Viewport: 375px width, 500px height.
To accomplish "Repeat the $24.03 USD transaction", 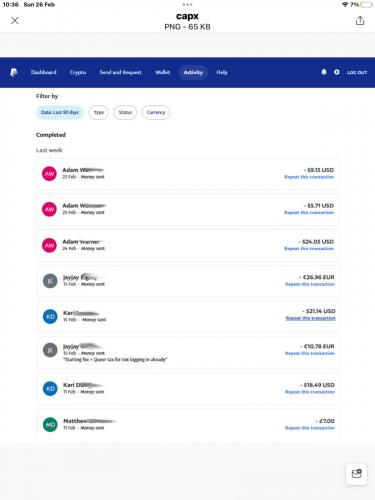I will (x=309, y=249).
